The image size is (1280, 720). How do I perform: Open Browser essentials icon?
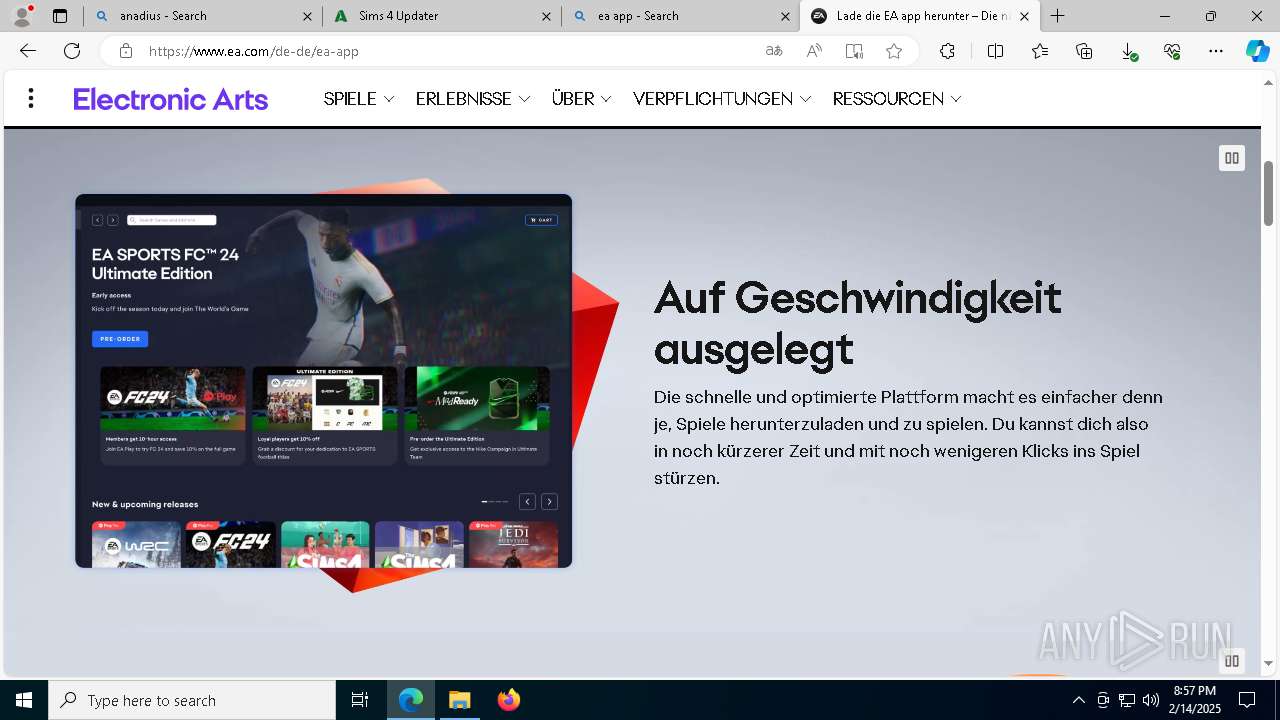(x=1172, y=51)
